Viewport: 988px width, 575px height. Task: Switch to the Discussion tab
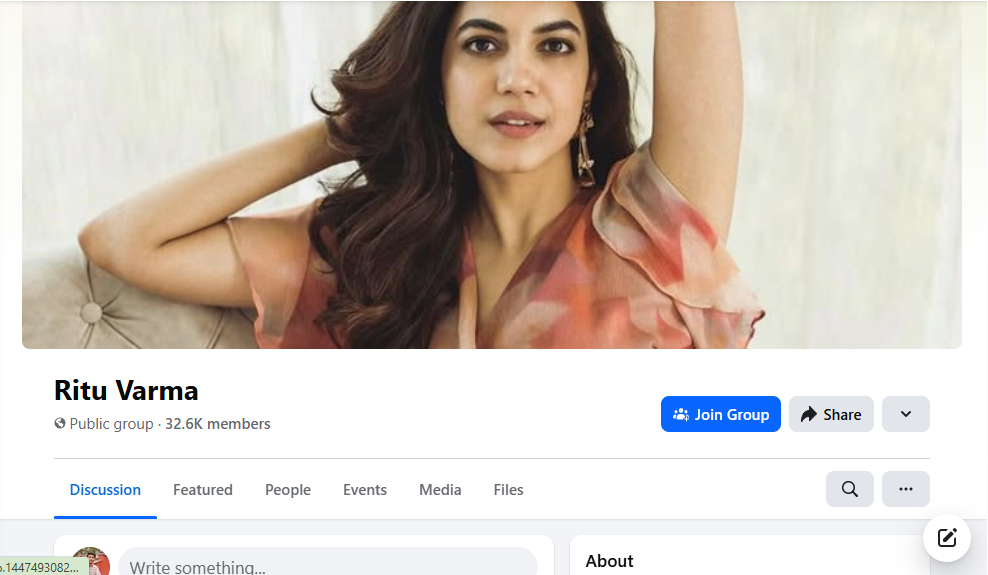click(x=105, y=490)
